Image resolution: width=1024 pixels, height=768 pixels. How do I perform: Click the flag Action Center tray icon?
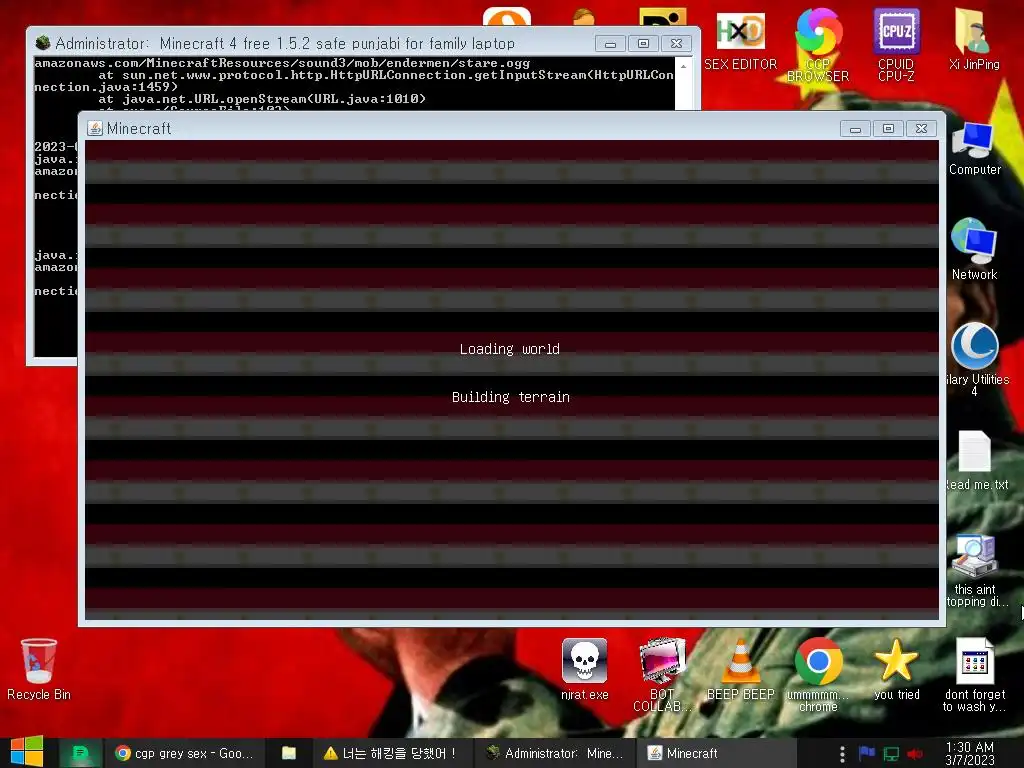[x=867, y=753]
